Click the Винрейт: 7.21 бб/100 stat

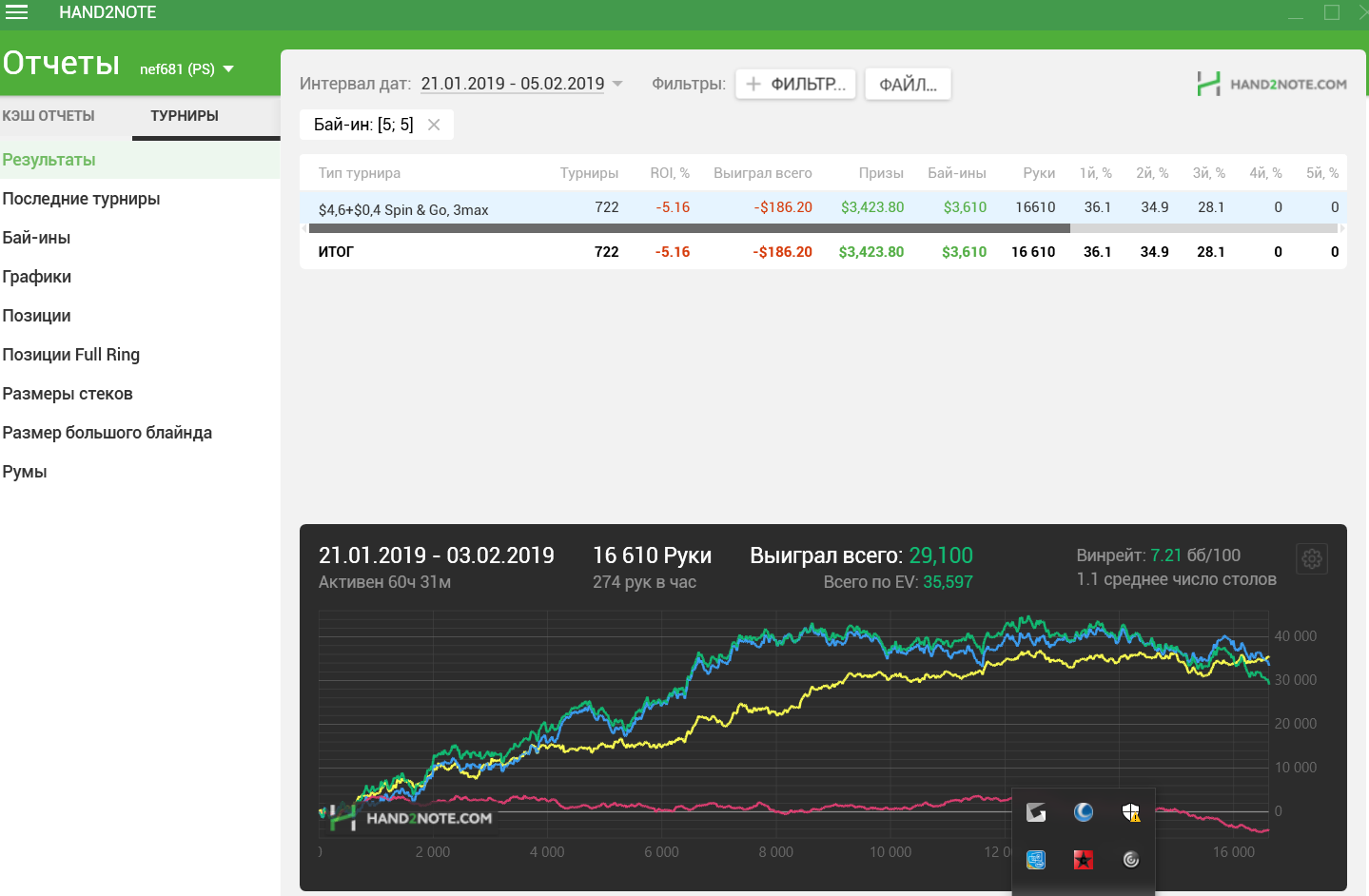tap(1159, 555)
